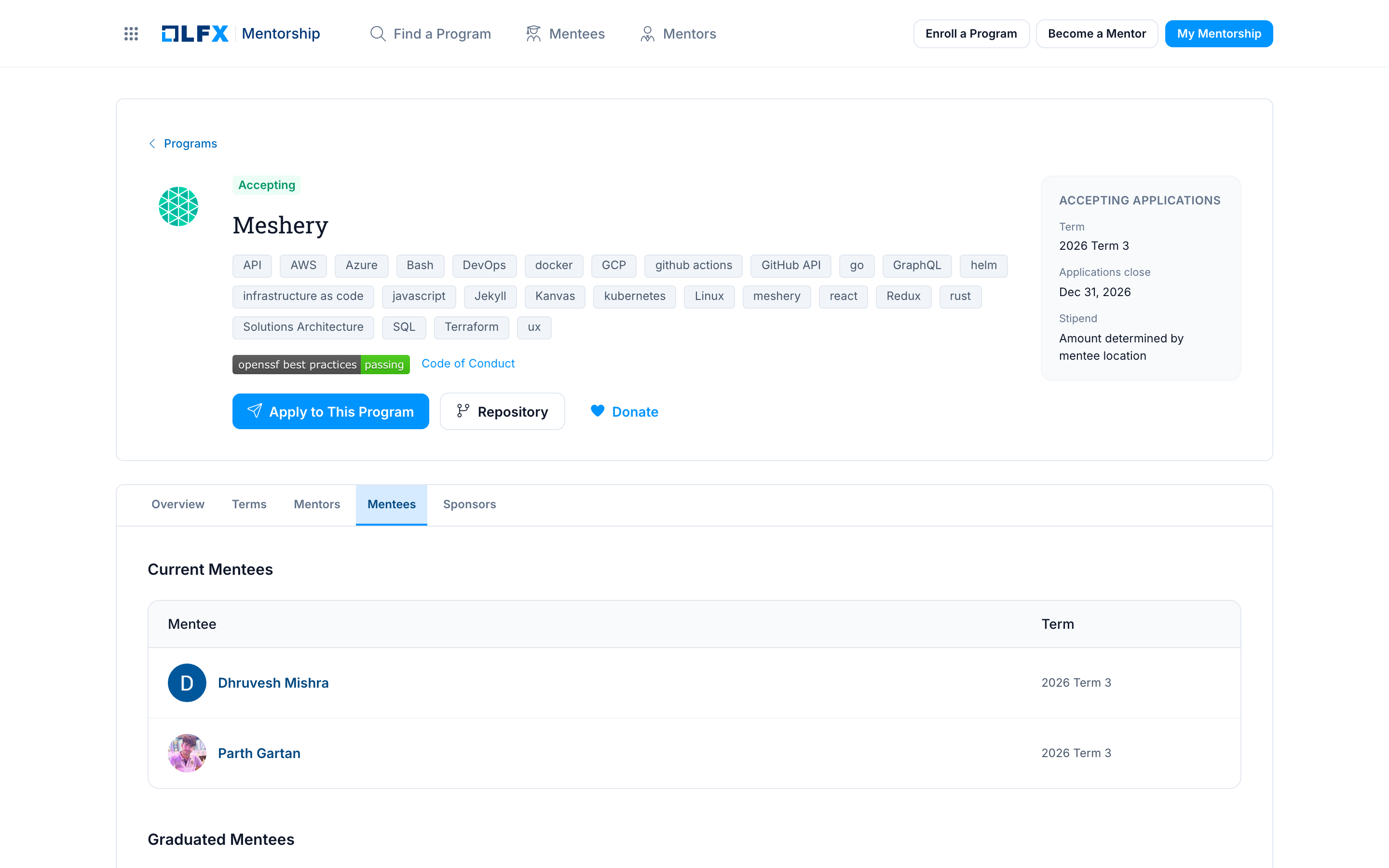
Task: Open Dhruvesh Mishra's profile link
Action: pyautogui.click(x=273, y=682)
